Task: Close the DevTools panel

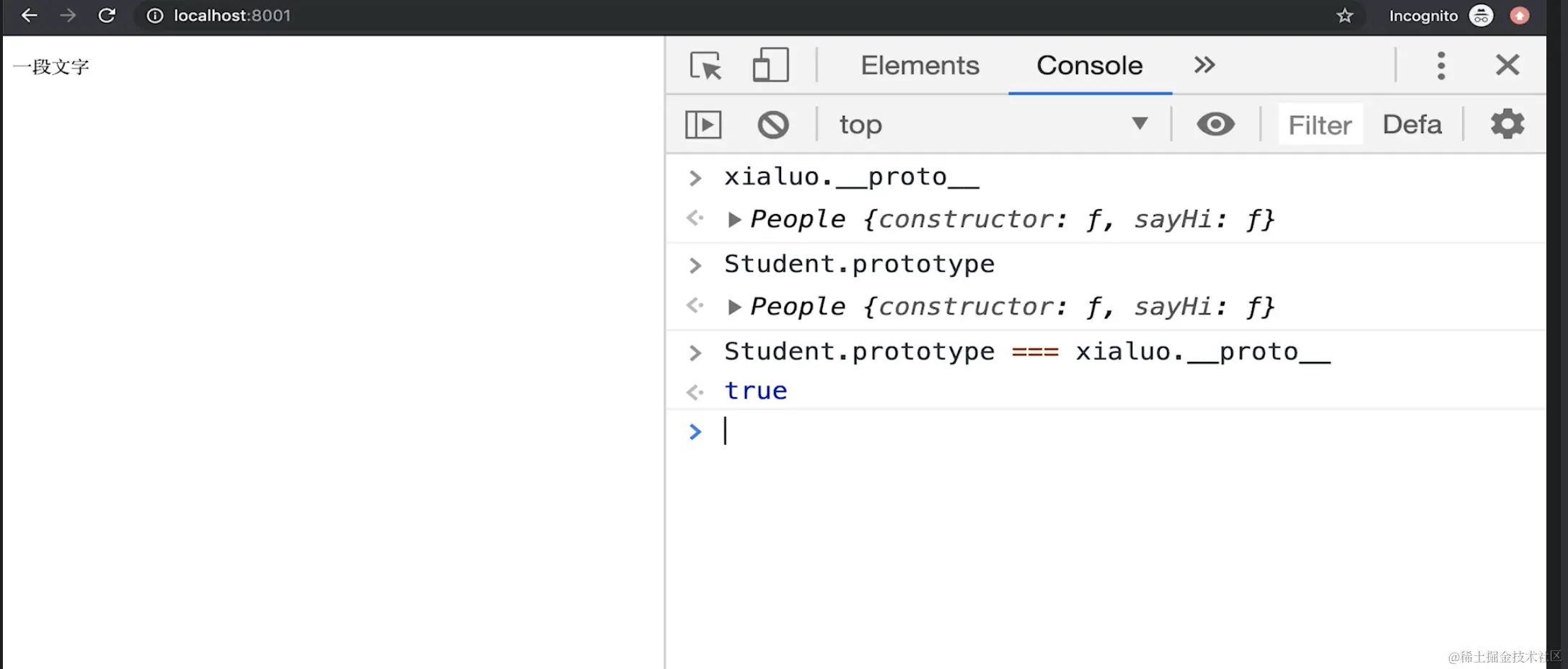Action: pyautogui.click(x=1507, y=66)
